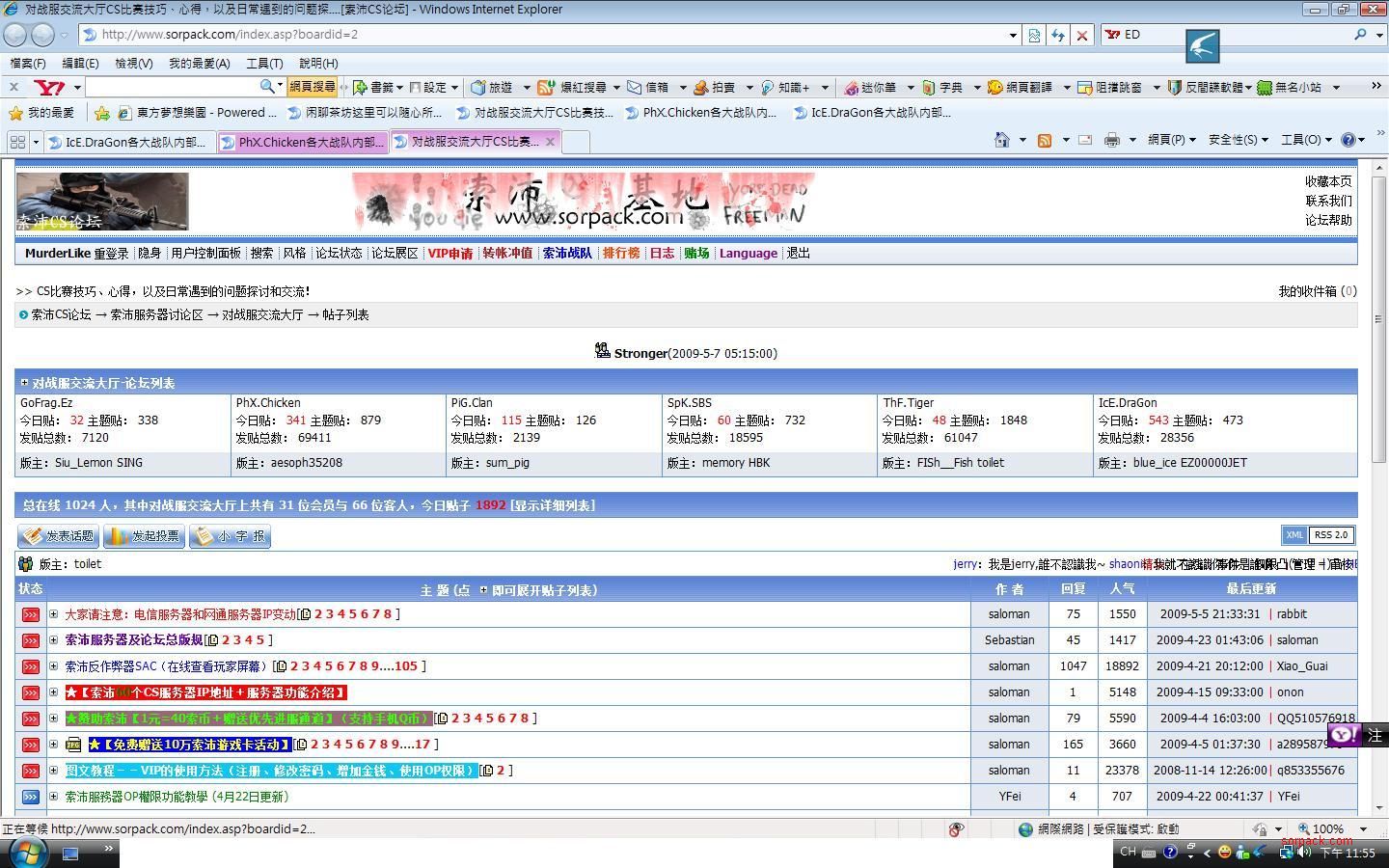Click the XML feed badge
The image size is (1389, 868).
point(1294,535)
